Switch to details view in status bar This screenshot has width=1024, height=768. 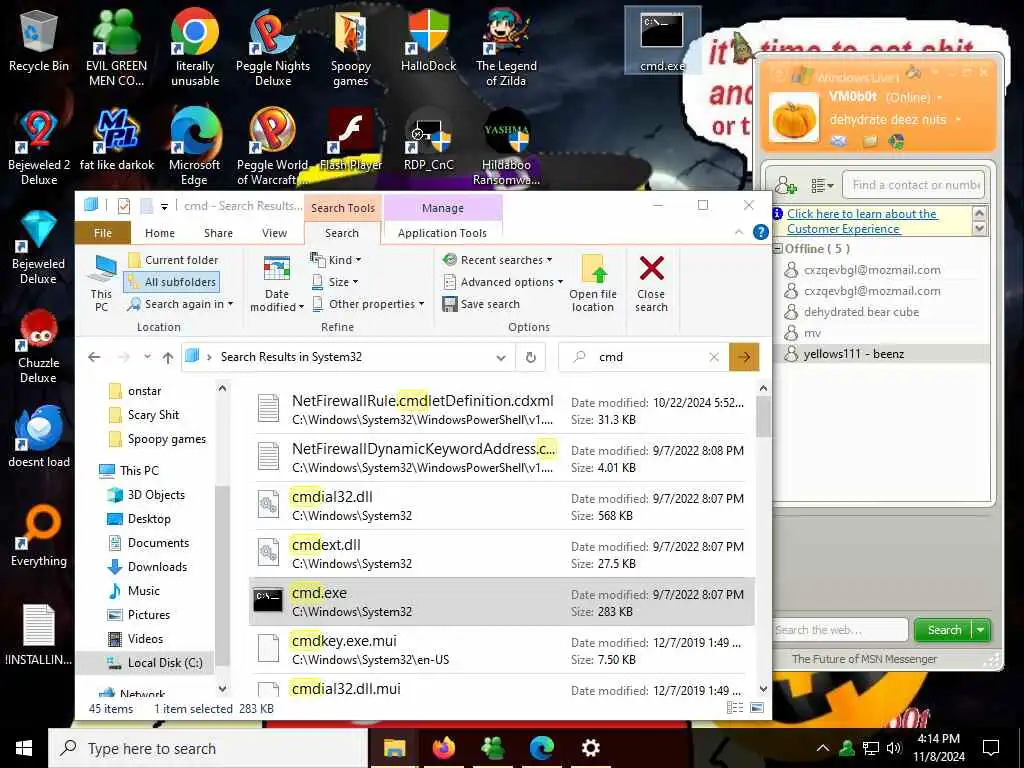(735, 708)
